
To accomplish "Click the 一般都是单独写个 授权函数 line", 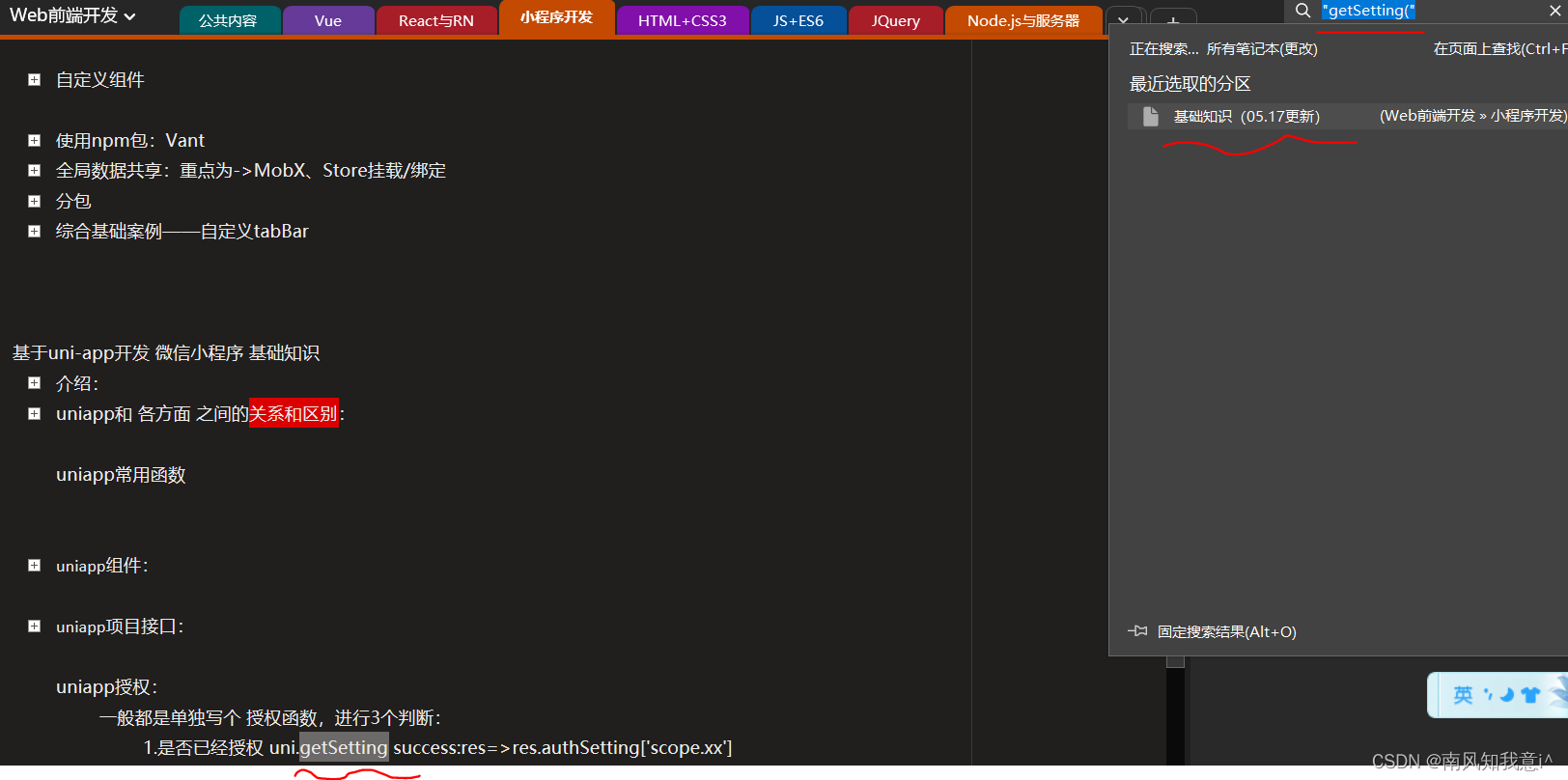I will pyautogui.click(x=270, y=718).
